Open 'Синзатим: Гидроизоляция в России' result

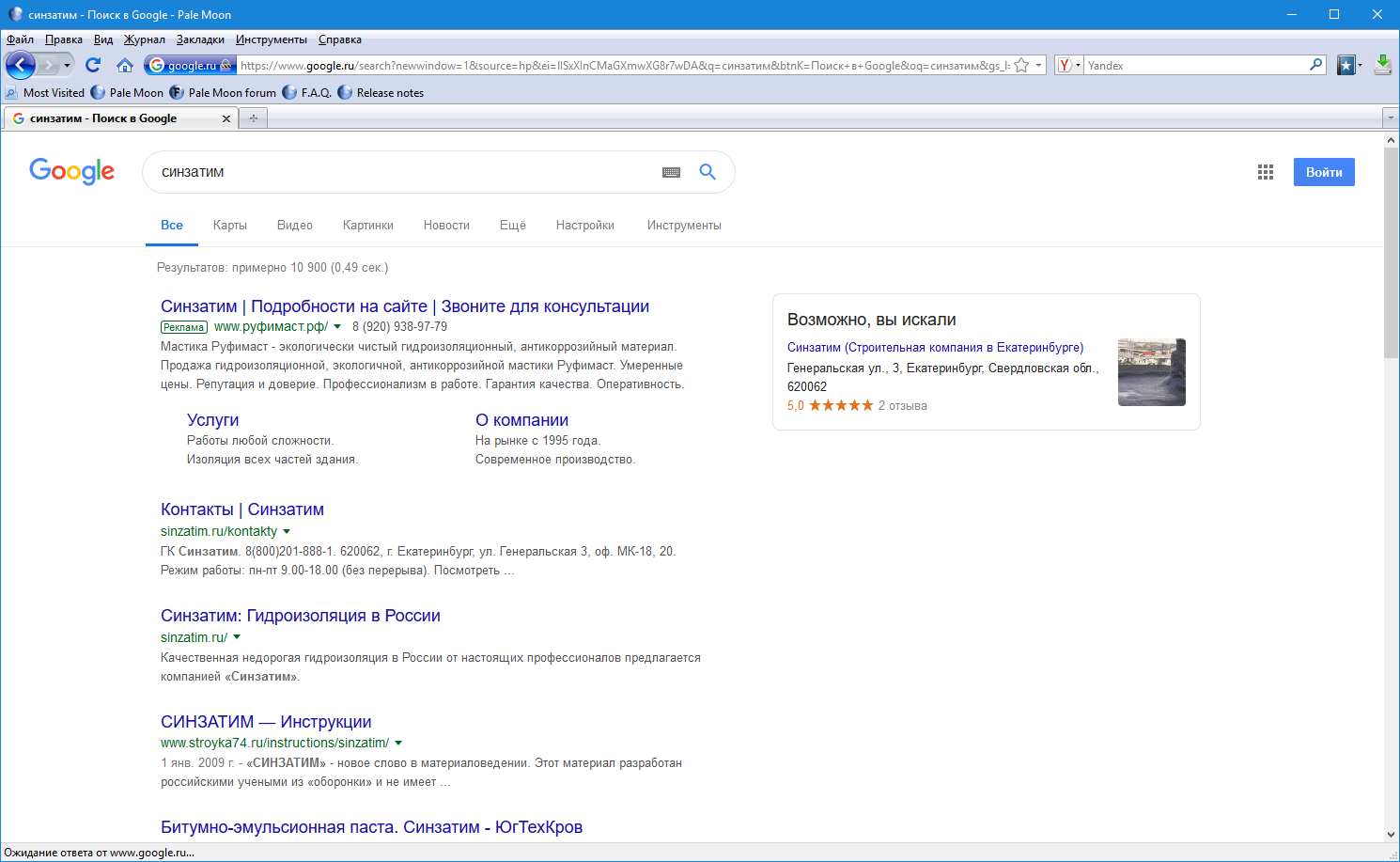click(x=301, y=616)
